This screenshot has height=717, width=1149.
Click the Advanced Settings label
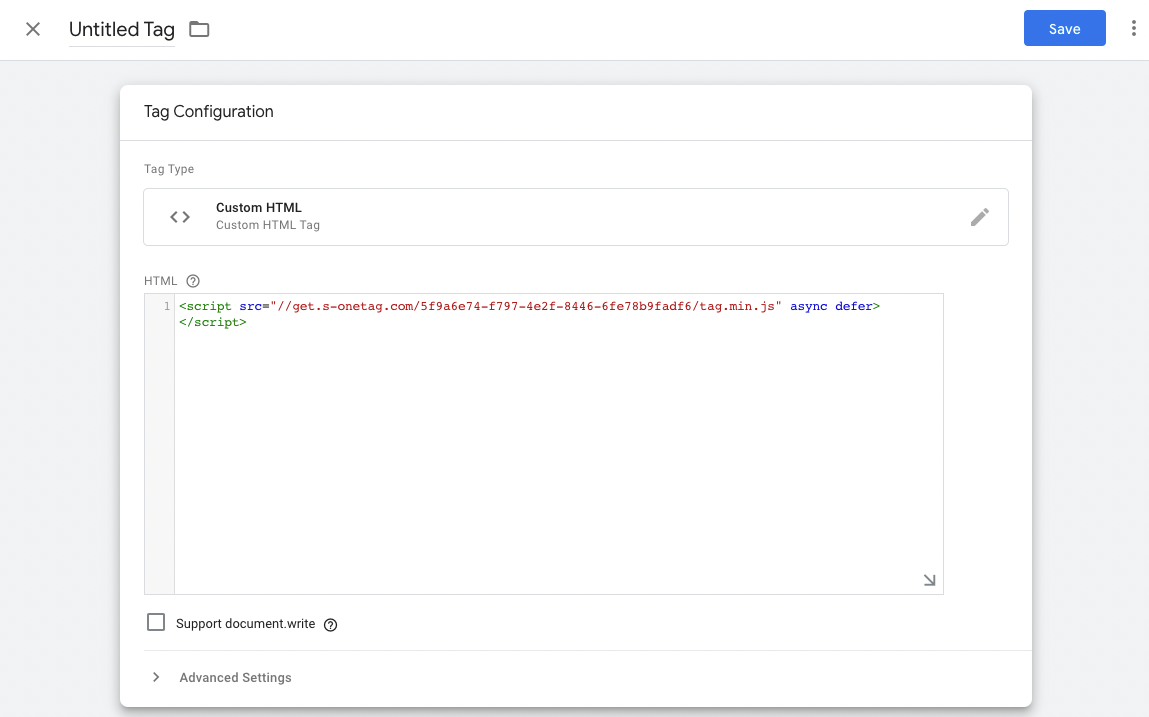[x=235, y=677]
